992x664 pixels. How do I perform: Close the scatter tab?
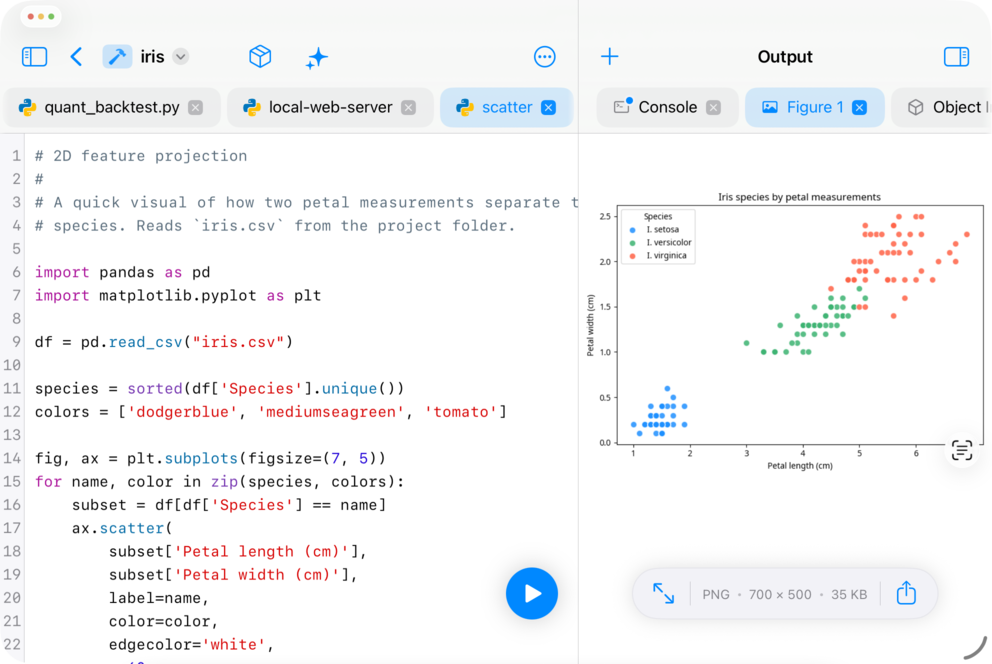tap(549, 108)
